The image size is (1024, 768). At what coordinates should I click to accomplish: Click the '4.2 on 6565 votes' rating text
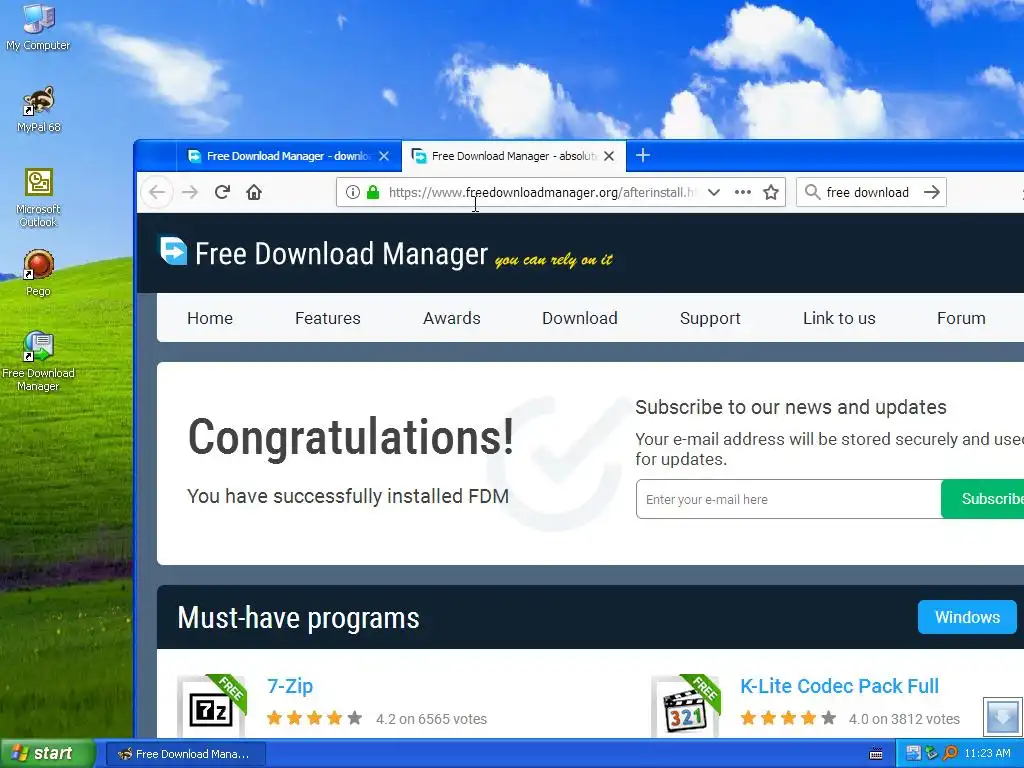click(431, 719)
